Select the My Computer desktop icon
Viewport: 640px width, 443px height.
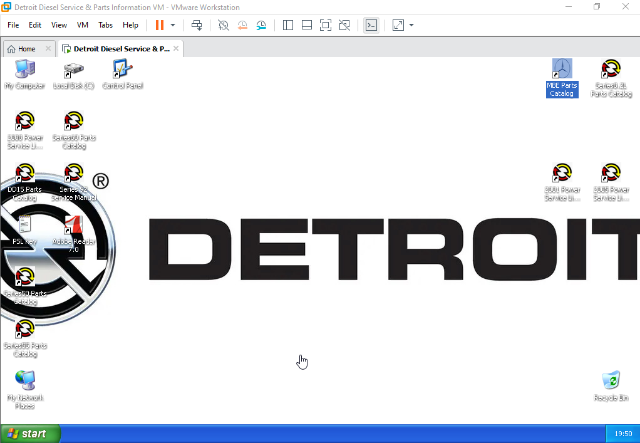coord(24,74)
